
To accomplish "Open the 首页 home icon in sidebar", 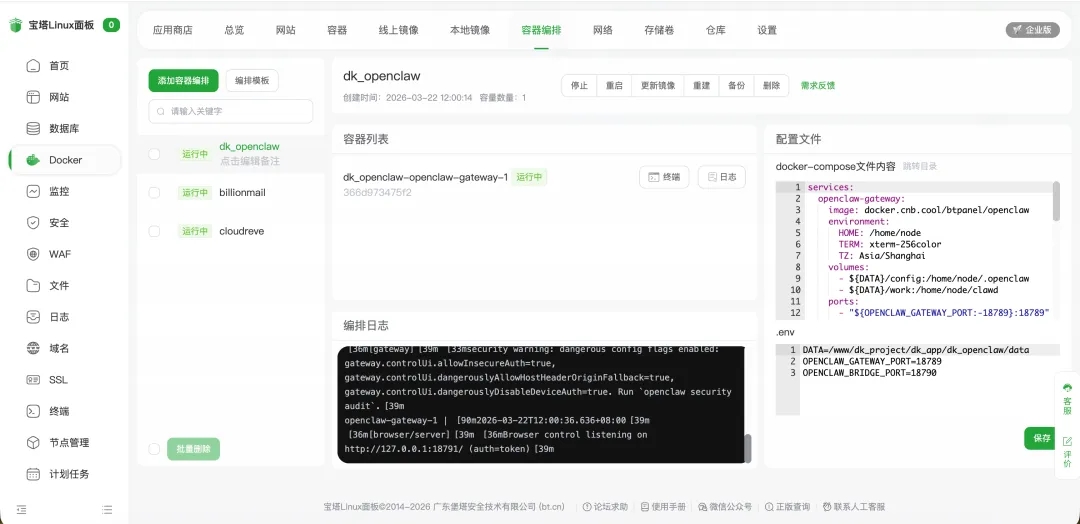I will pyautogui.click(x=33, y=66).
